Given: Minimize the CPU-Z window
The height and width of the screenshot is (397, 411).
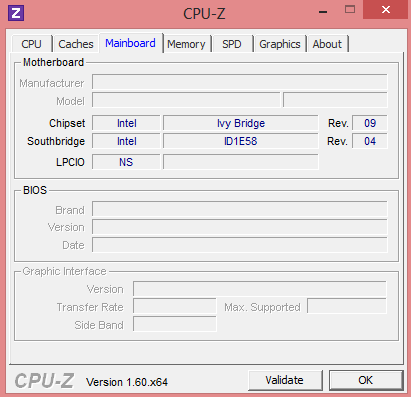Looking at the screenshot, I should coord(323,11).
